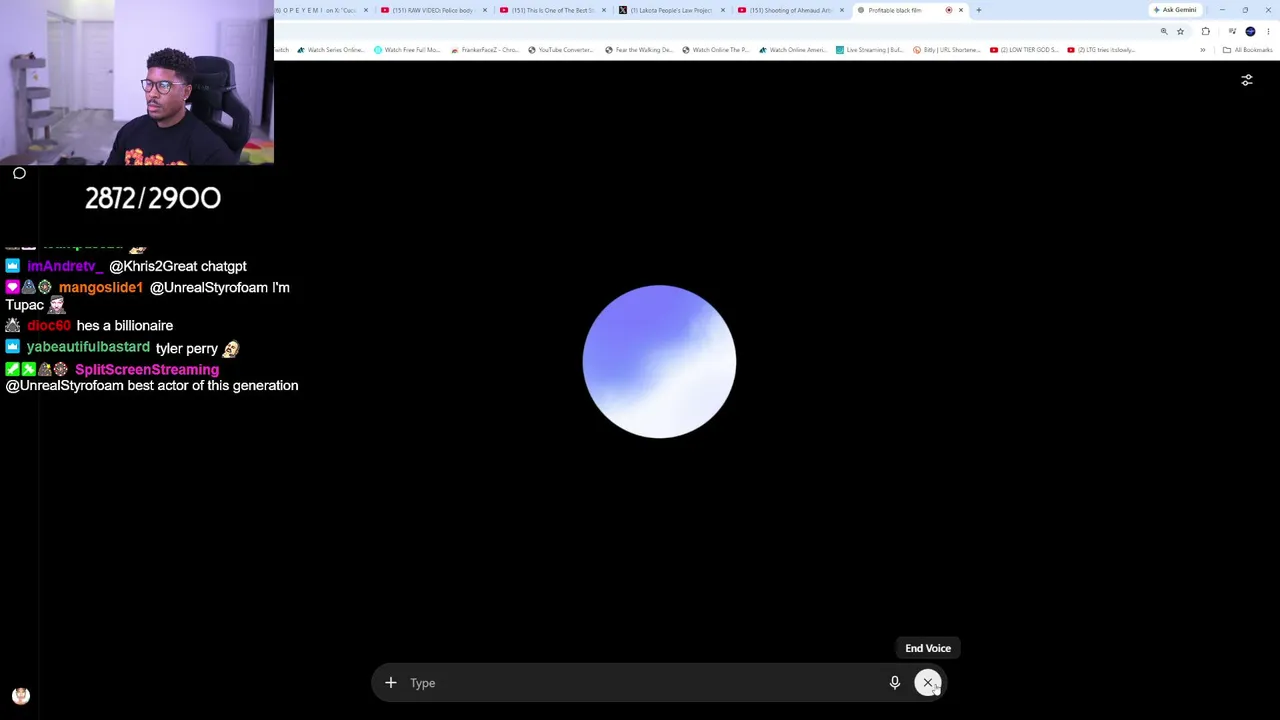Click the 2872/2900 counter text
This screenshot has height=720, width=1280.
(153, 198)
